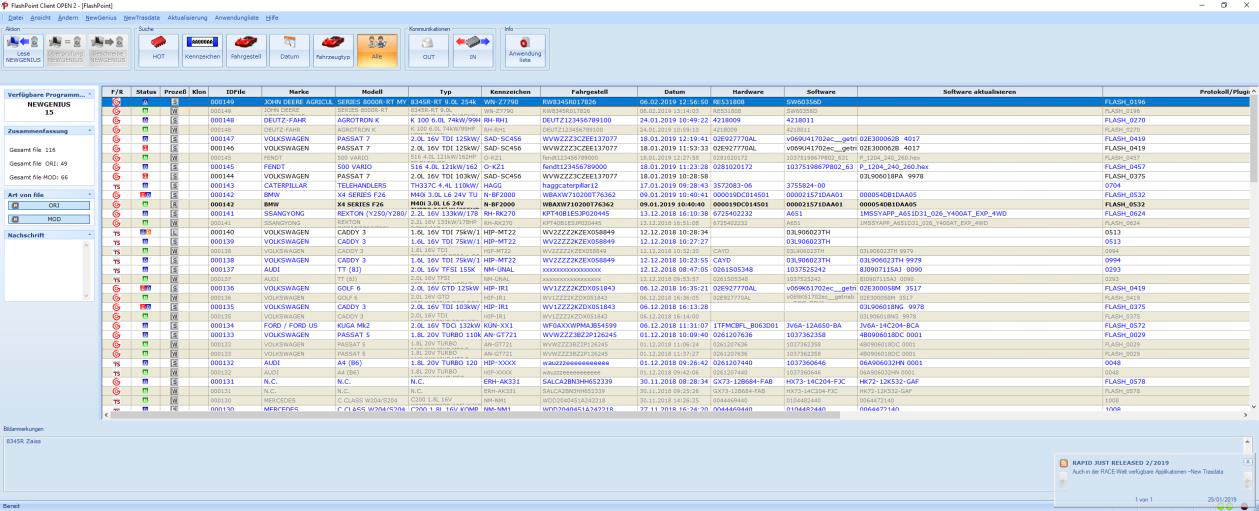Filter by ORI file type
This screenshot has height=511, width=1259.
click(49, 205)
